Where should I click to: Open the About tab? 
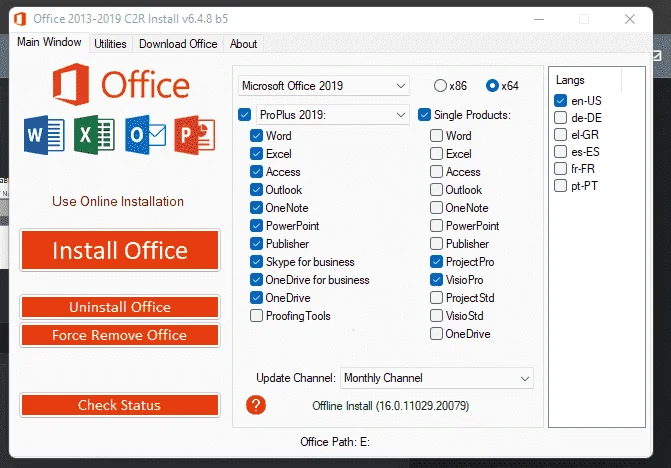(243, 44)
